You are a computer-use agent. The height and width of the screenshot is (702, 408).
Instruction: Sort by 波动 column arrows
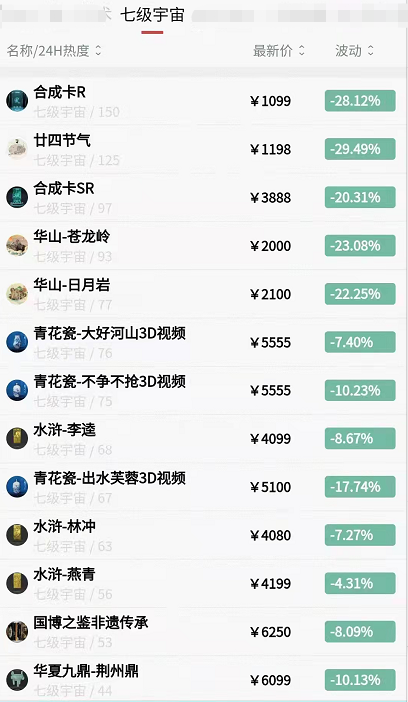(370, 51)
